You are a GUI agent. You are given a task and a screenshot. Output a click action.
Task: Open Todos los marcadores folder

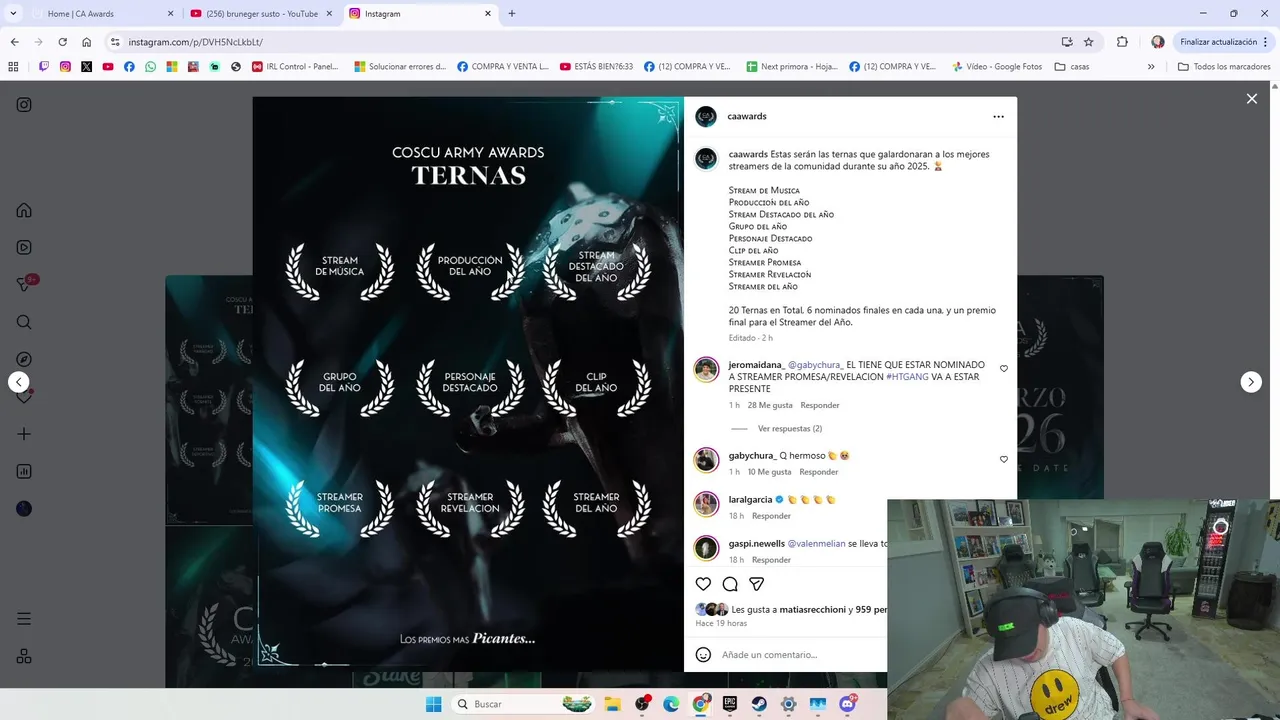point(1224,67)
